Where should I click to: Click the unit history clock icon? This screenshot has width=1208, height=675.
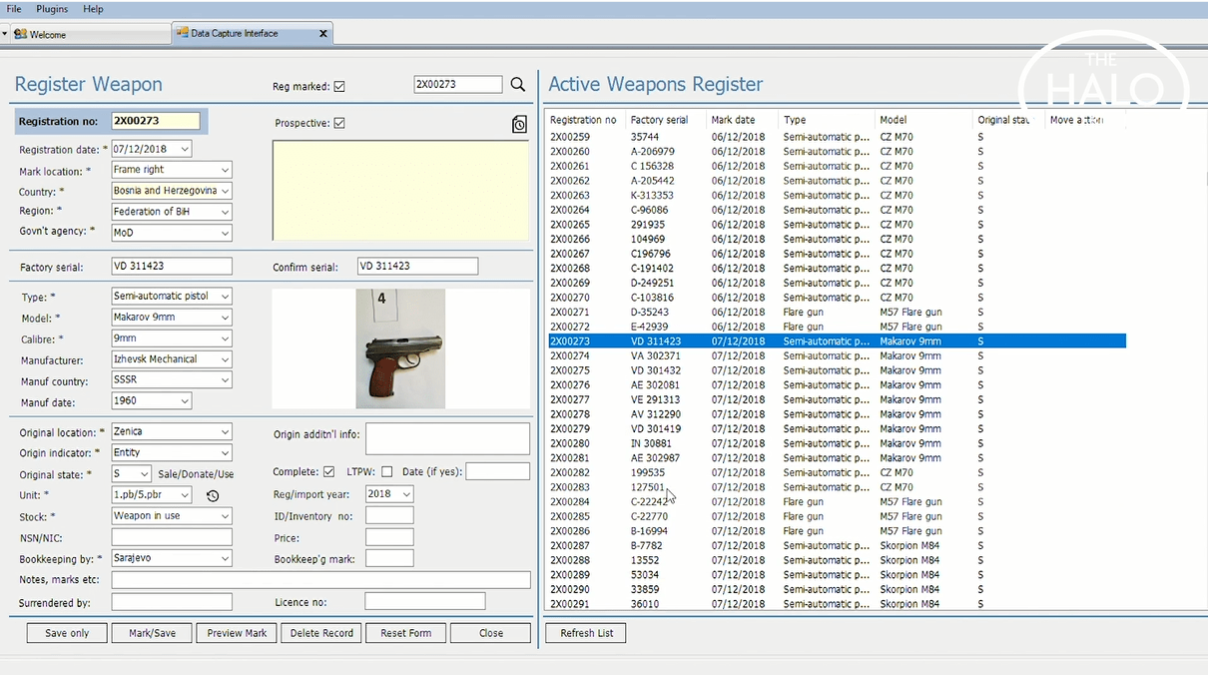pos(212,496)
